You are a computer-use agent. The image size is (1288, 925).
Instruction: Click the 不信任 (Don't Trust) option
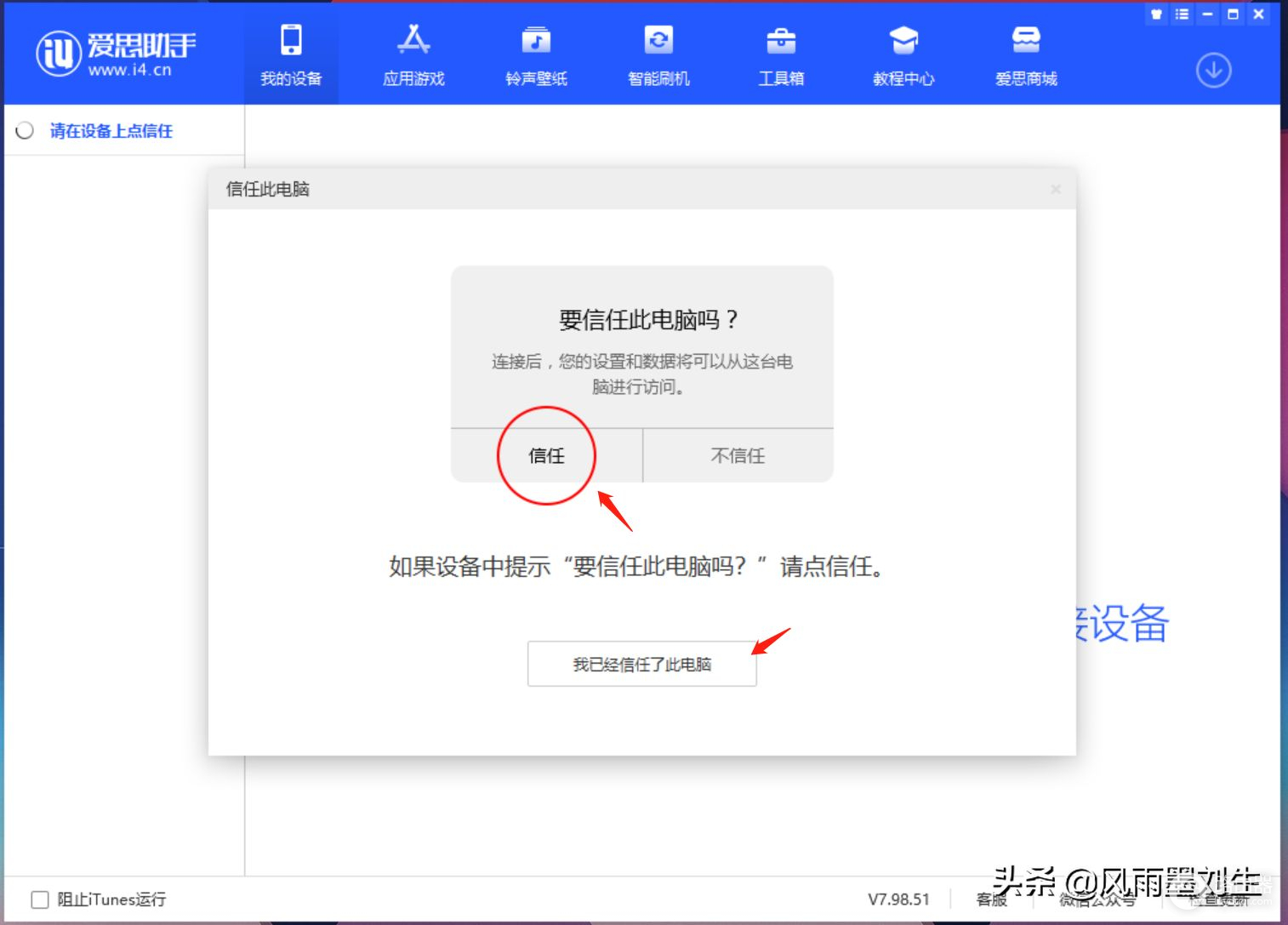tap(738, 456)
